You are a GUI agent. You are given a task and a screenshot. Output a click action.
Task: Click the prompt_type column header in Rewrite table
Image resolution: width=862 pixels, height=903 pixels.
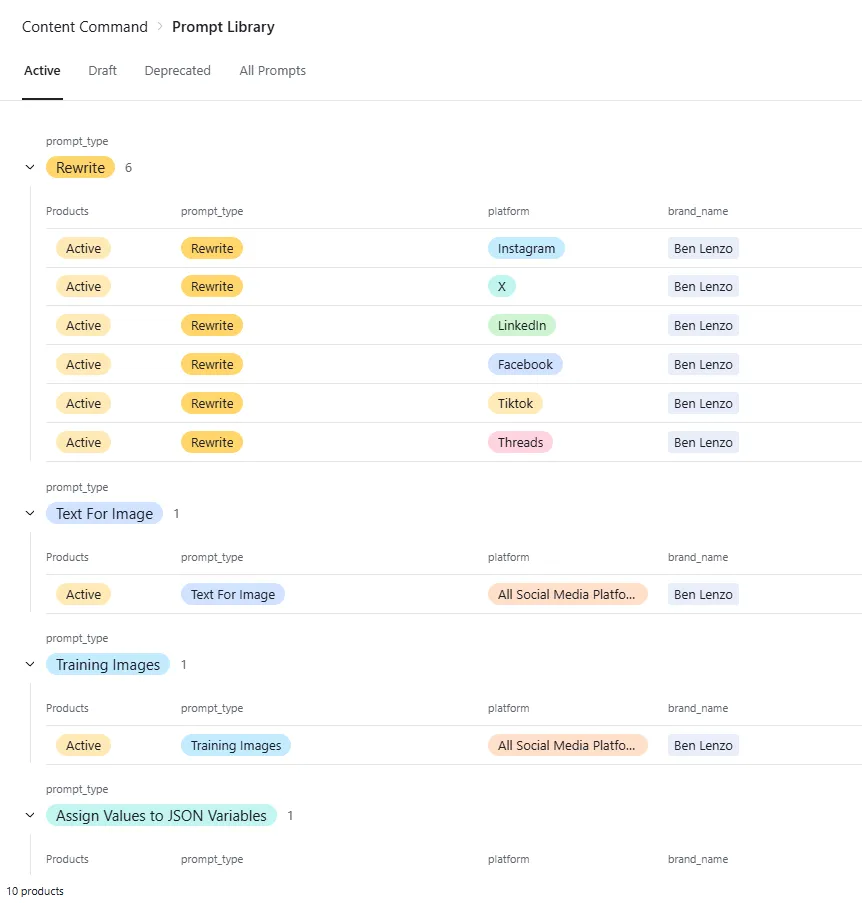tap(212, 211)
